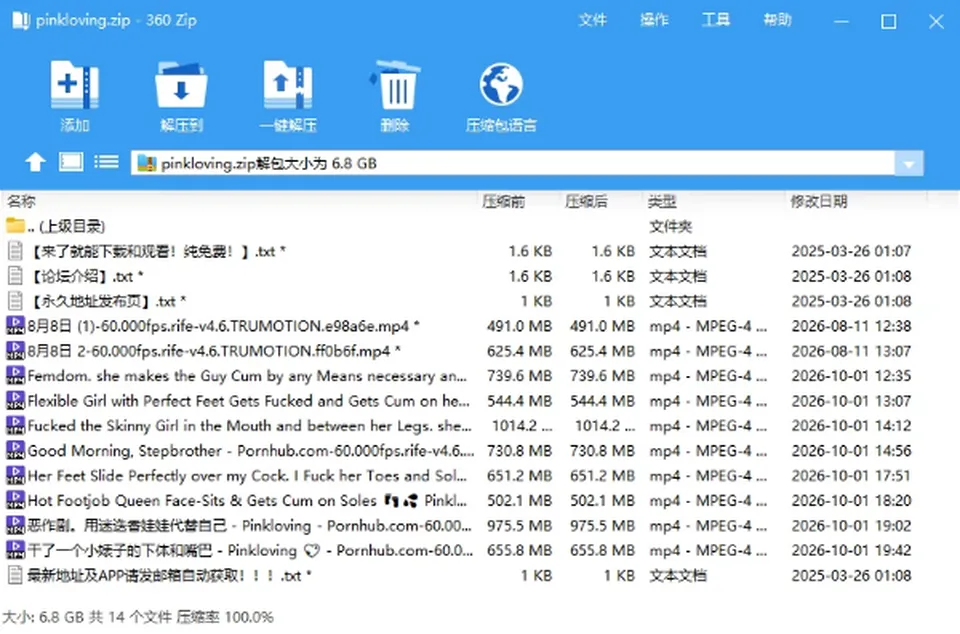Viewport: 960px width, 634px height.
Task: Select the parent directory folder icon
Action: tap(15, 226)
